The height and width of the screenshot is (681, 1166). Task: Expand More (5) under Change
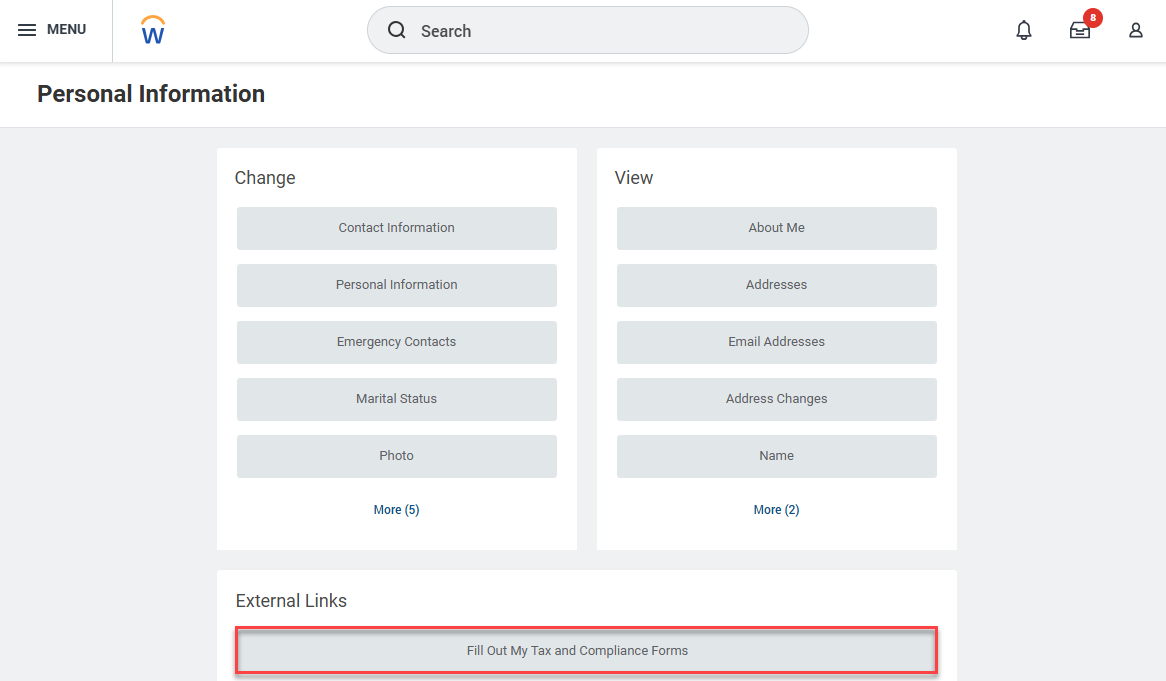pyautogui.click(x=396, y=509)
